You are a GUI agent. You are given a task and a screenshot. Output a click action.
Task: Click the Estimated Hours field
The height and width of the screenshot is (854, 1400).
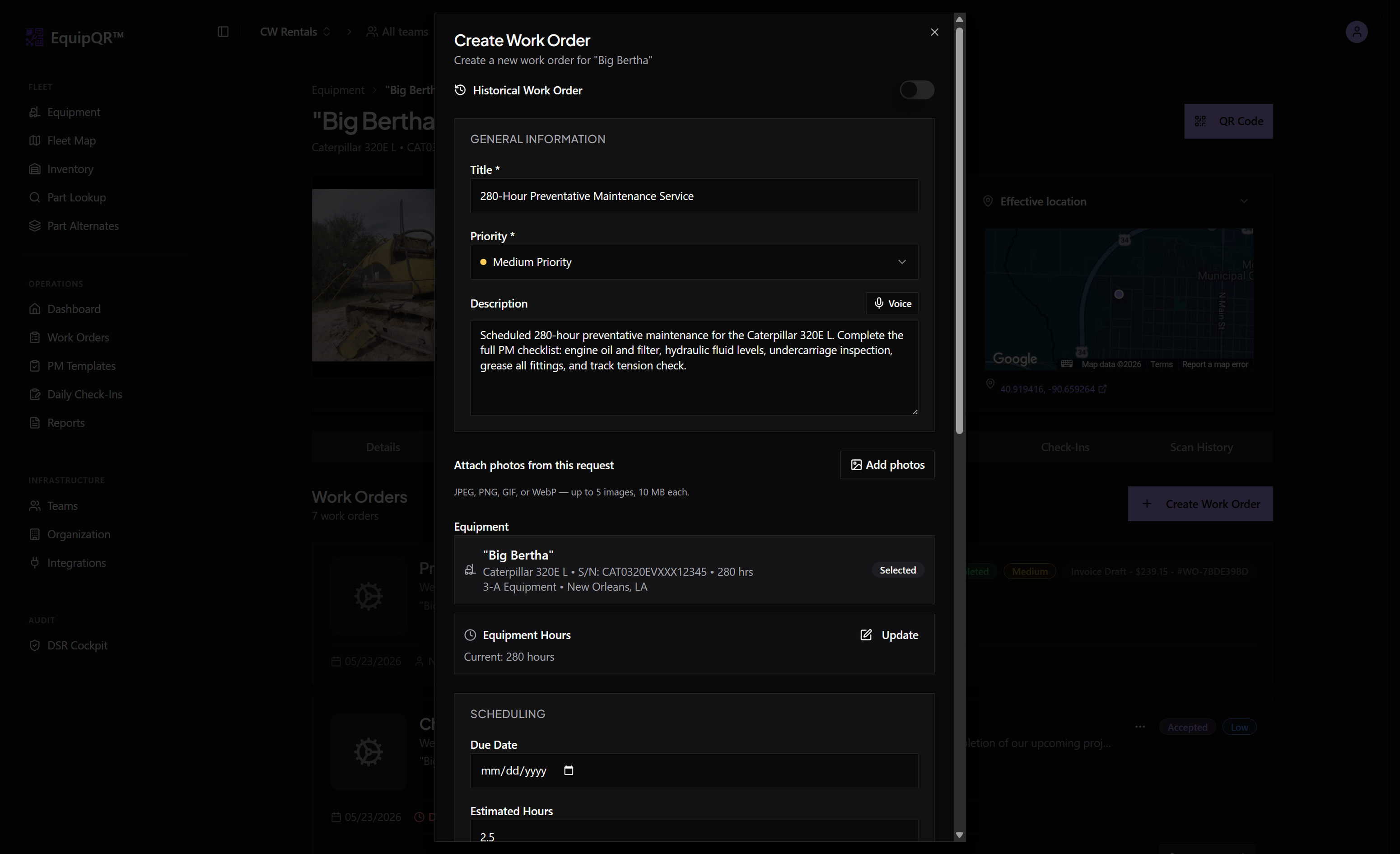(x=694, y=831)
